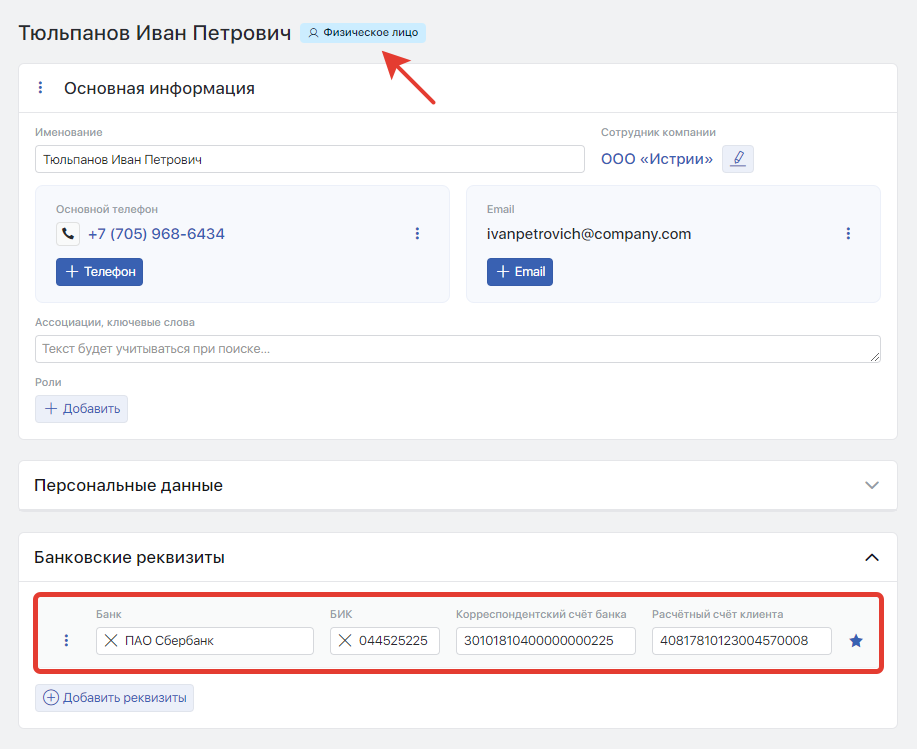Click the phone call icon beside the number
Viewport: 917px width, 749px height.
tap(68, 234)
